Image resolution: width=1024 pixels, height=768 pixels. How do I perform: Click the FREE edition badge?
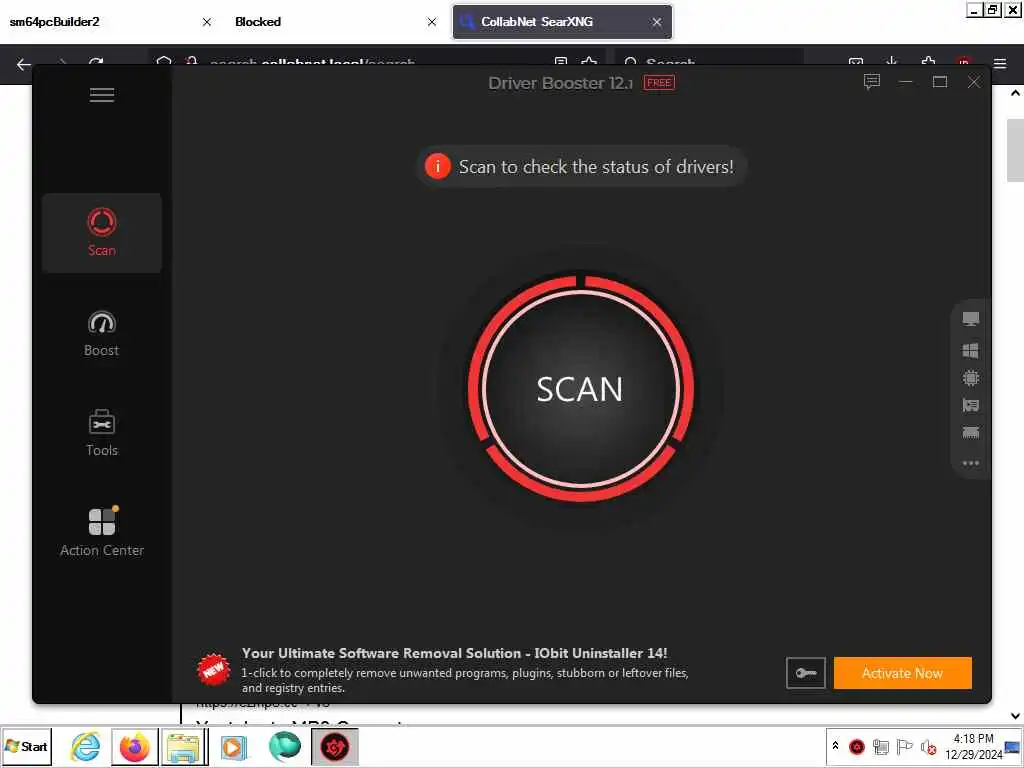coord(659,83)
